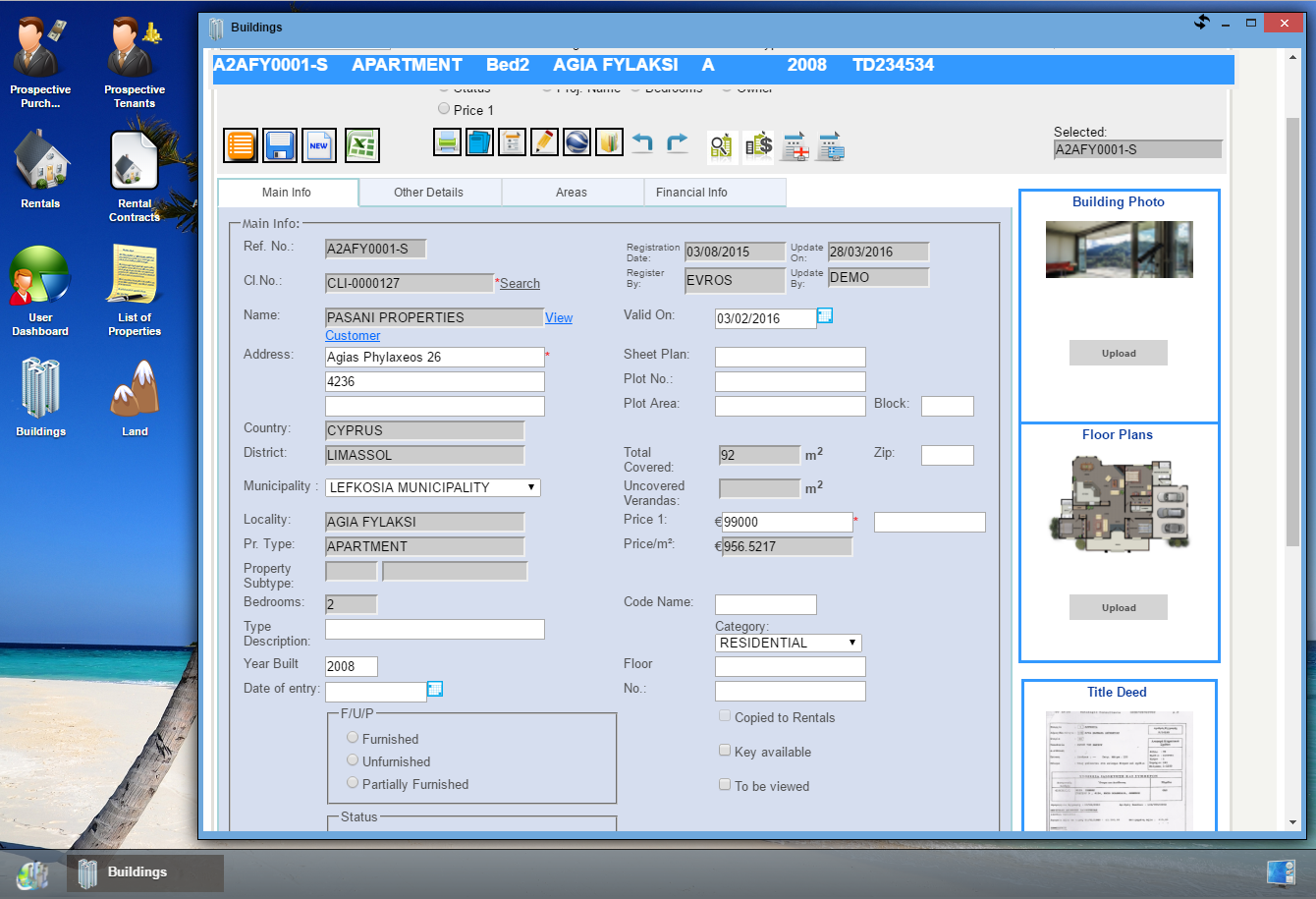This screenshot has width=1316, height=899.
Task: Click the Title Deed document thumbnail
Action: tap(1119, 770)
